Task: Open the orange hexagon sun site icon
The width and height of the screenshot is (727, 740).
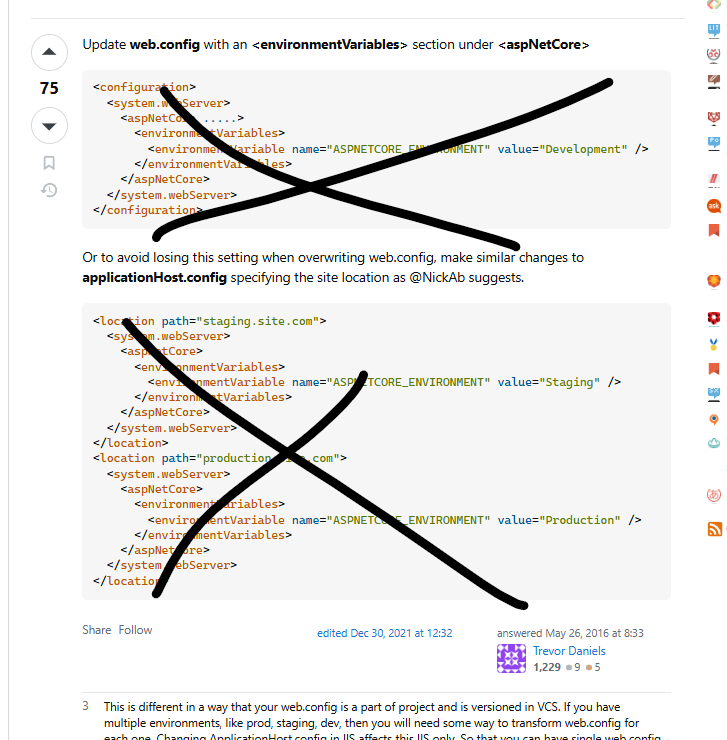Action: [714, 281]
